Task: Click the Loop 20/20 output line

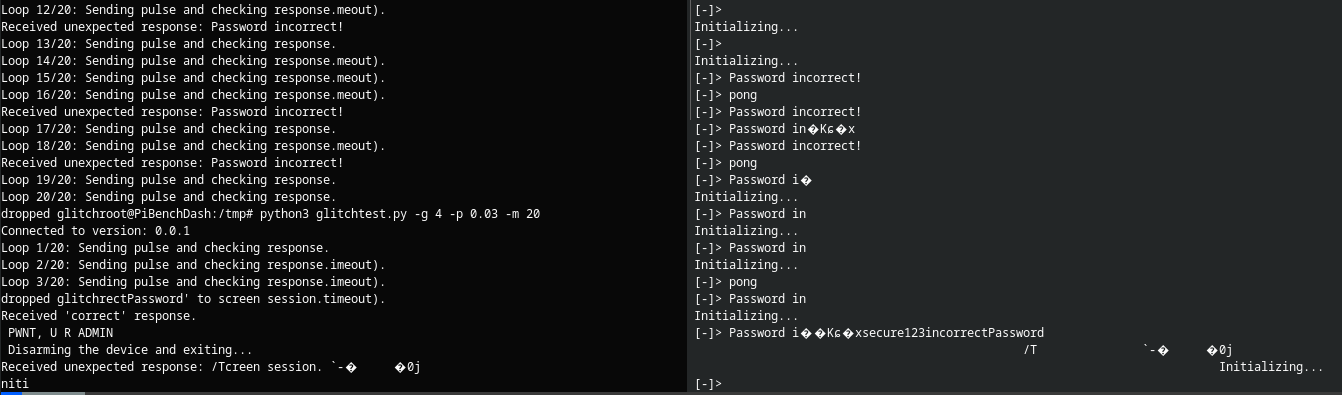Action: (168, 197)
